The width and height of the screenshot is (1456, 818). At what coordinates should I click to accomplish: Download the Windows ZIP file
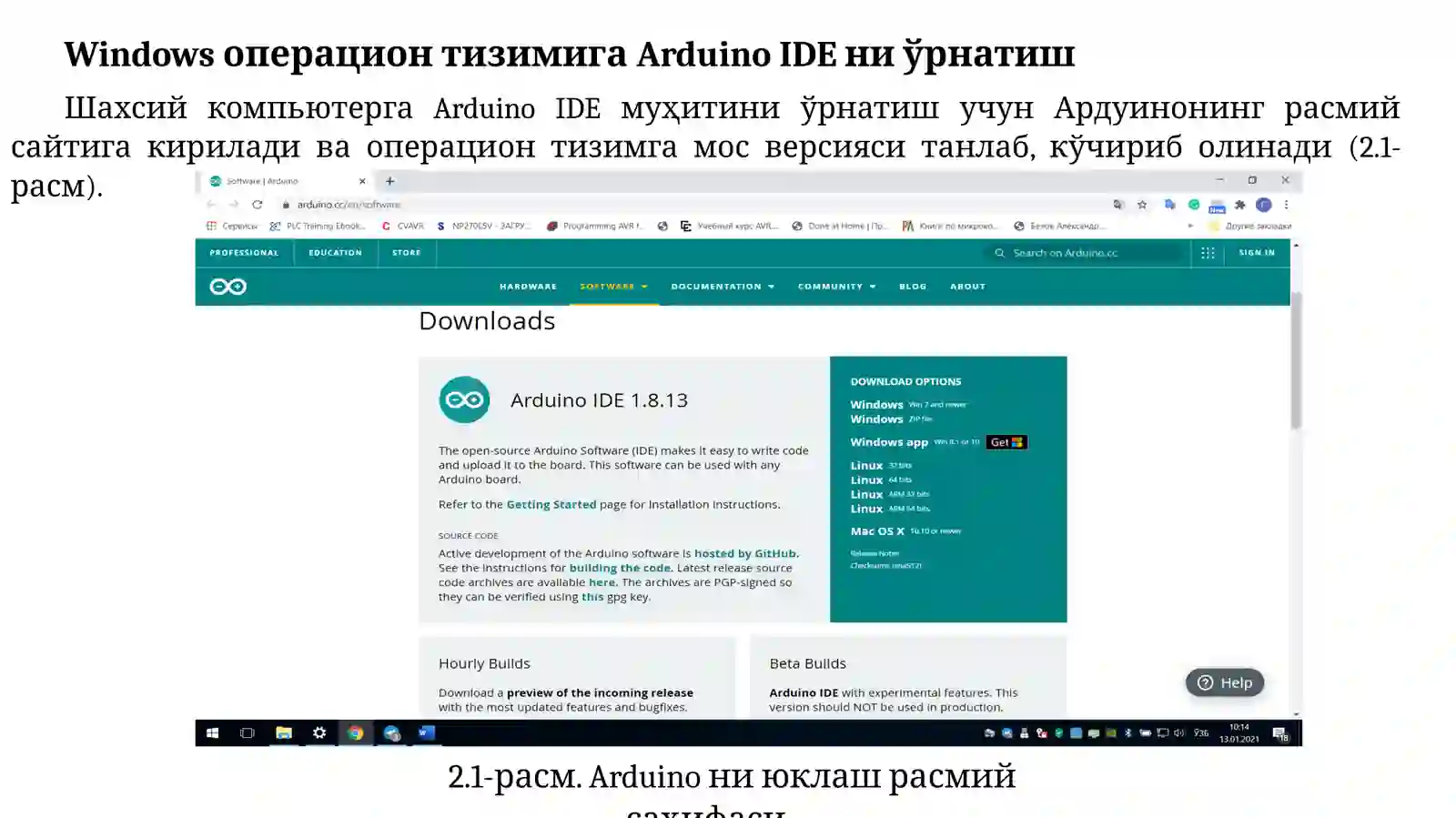(x=891, y=419)
